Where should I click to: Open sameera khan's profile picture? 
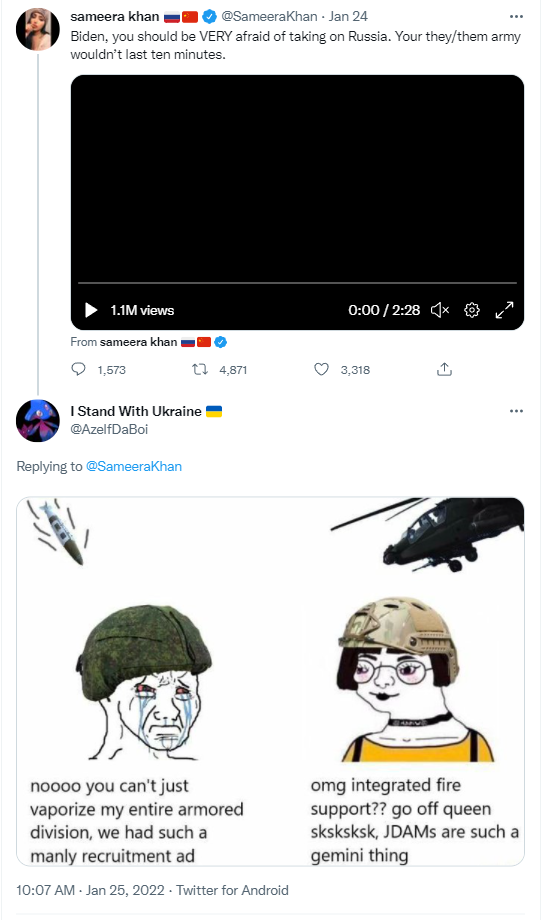(38, 29)
